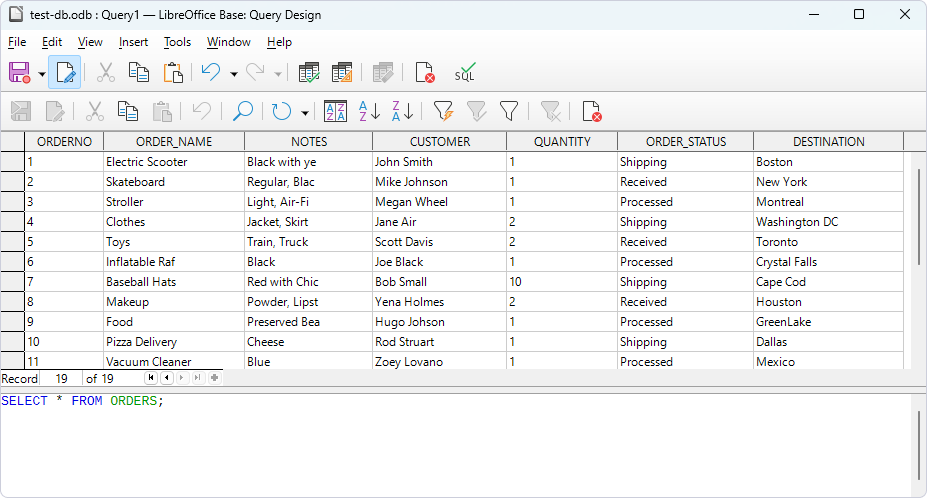Copy using the data toolbar Copy icon
This screenshot has height=498, width=927.
pos(128,111)
